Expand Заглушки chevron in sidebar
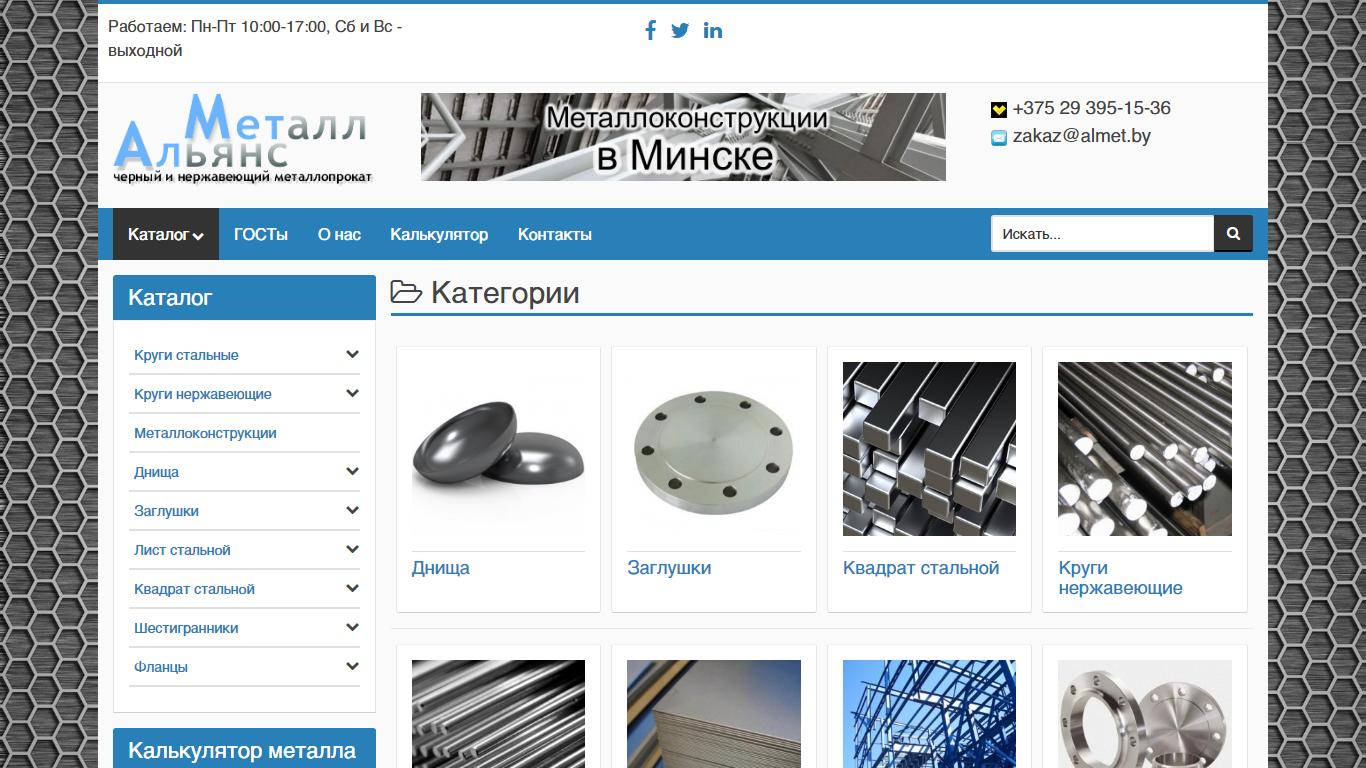Screen dimensions: 1366x768 coord(352,510)
